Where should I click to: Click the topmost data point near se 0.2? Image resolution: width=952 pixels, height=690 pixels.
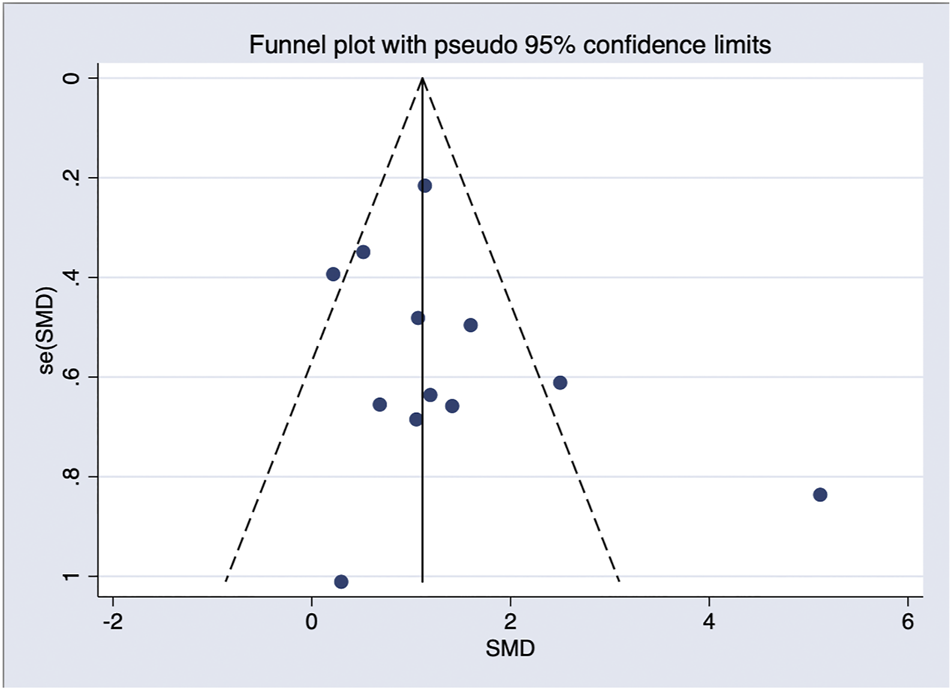click(x=425, y=186)
